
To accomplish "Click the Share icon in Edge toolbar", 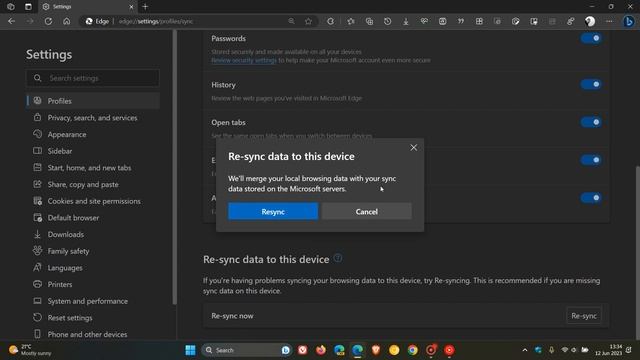I will point(571,21).
